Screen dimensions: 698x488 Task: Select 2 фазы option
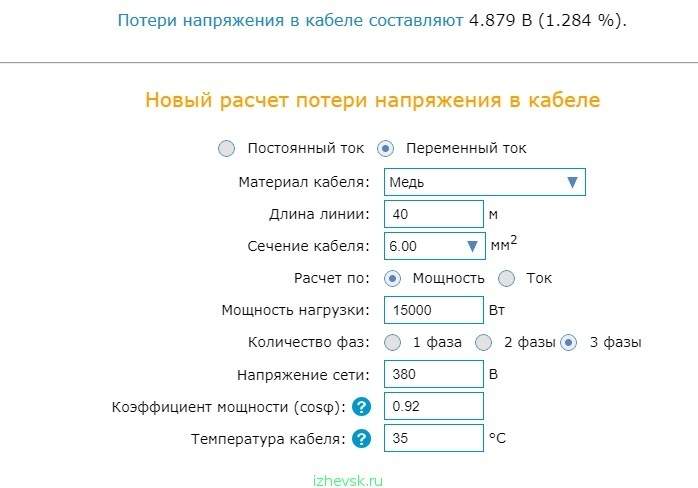coord(483,342)
